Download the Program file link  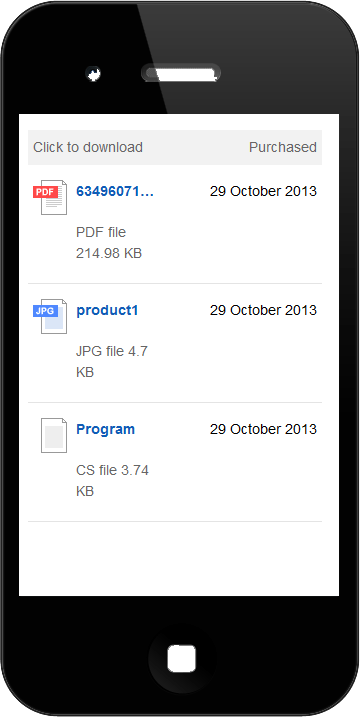pos(105,429)
